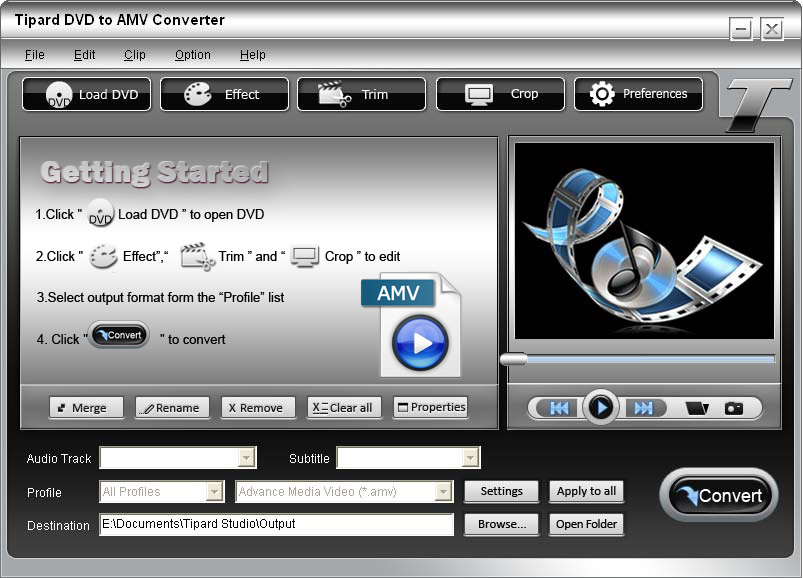Click the Apply to all button
Screen dimensions: 803x578
[586, 491]
